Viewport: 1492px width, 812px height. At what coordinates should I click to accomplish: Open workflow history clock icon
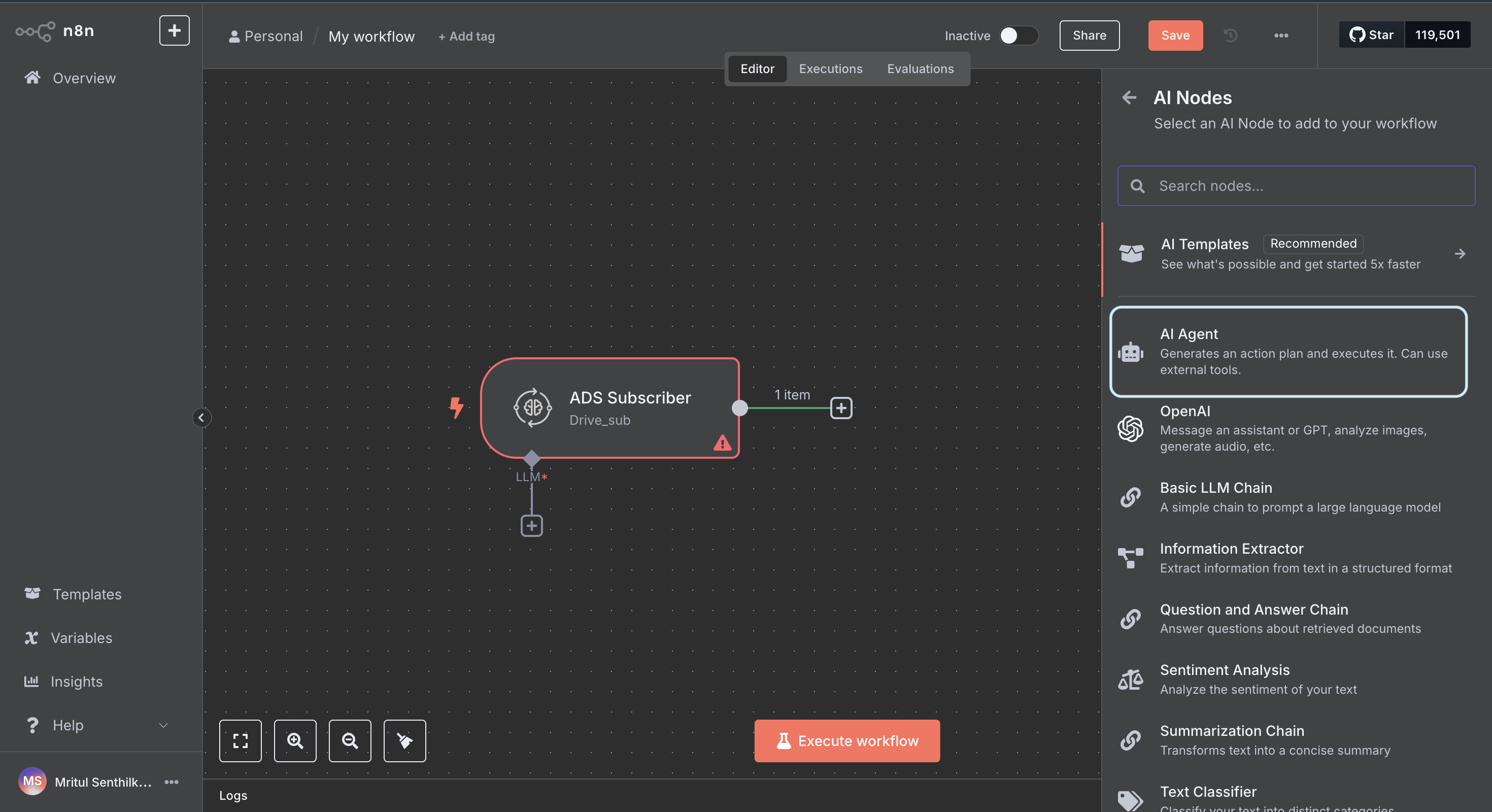coord(1230,36)
